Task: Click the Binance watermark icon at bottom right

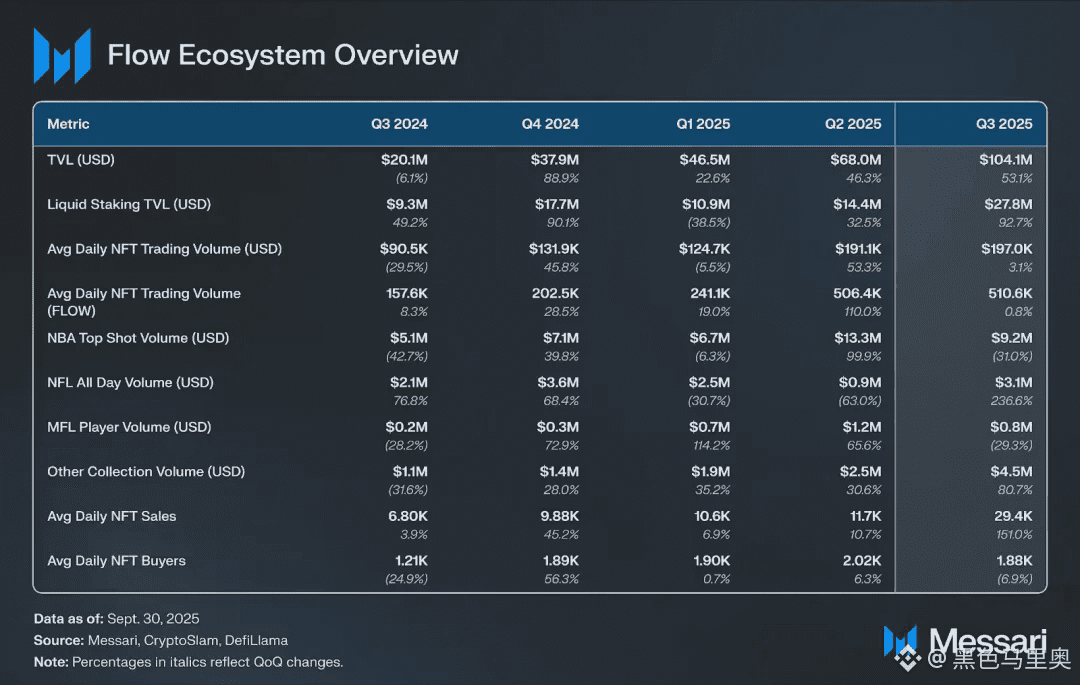Action: [936, 659]
